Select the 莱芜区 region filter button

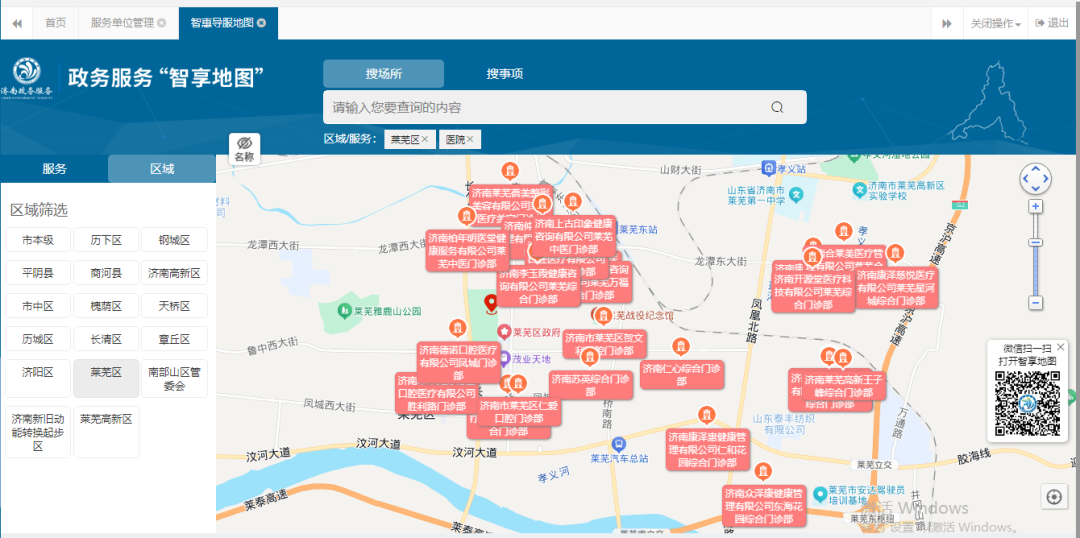pyautogui.click(x=106, y=378)
